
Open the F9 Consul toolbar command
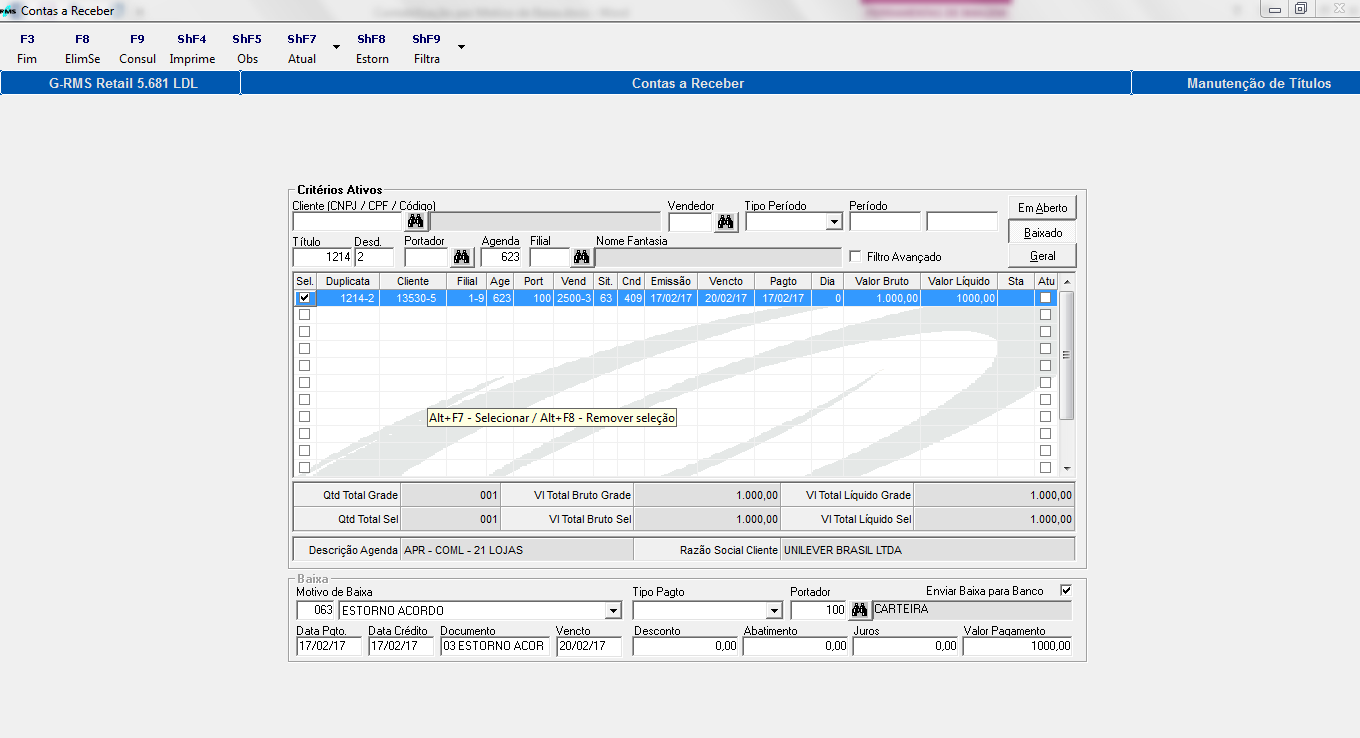click(137, 49)
